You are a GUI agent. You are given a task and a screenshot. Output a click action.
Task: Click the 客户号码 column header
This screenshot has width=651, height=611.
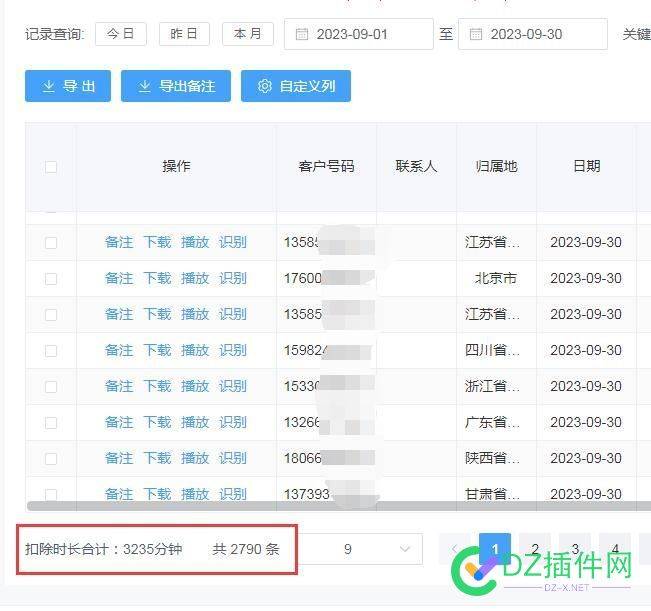[x=326, y=166]
